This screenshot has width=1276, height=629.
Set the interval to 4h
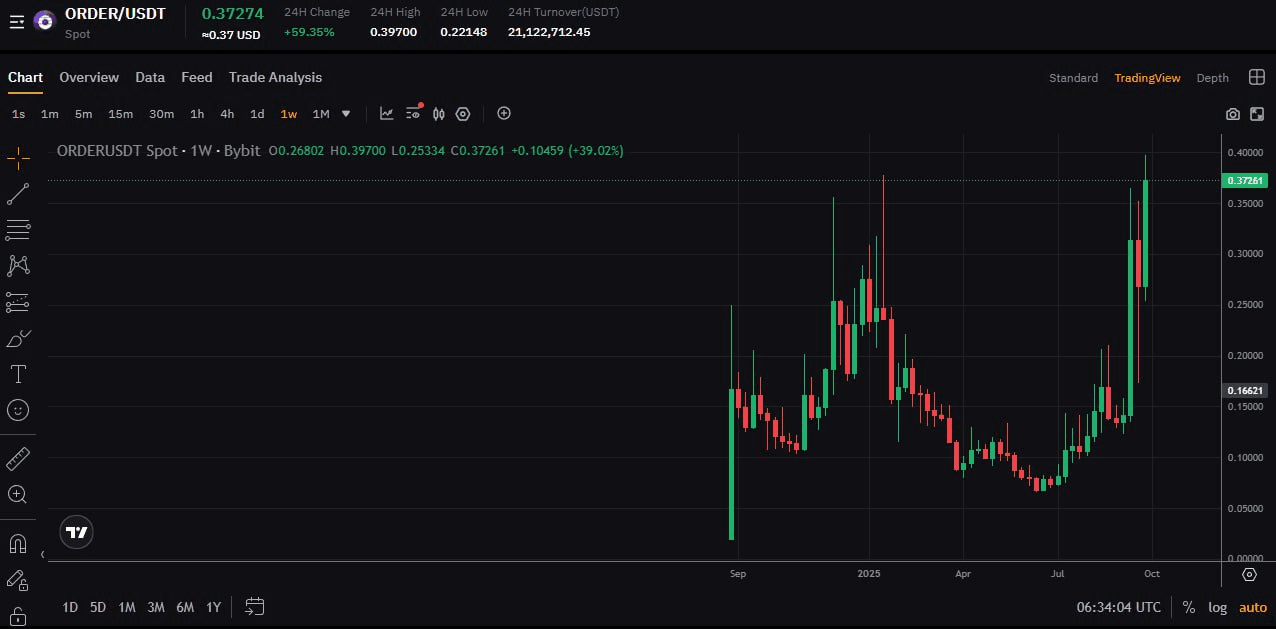pyautogui.click(x=227, y=114)
